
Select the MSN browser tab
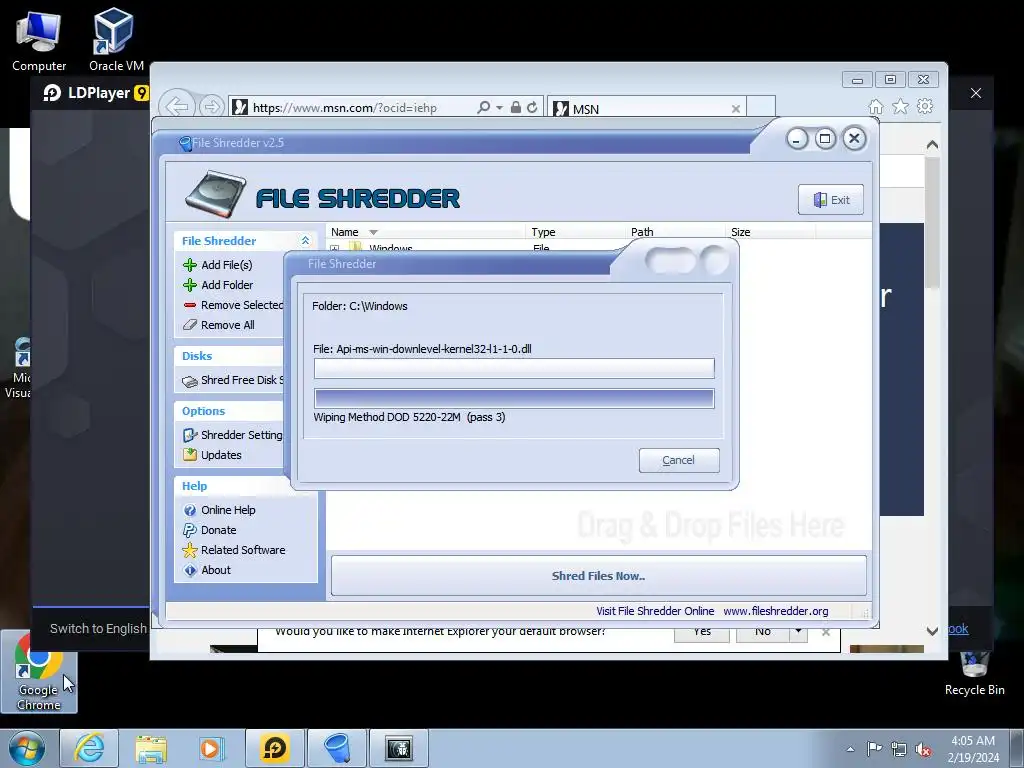(x=647, y=108)
